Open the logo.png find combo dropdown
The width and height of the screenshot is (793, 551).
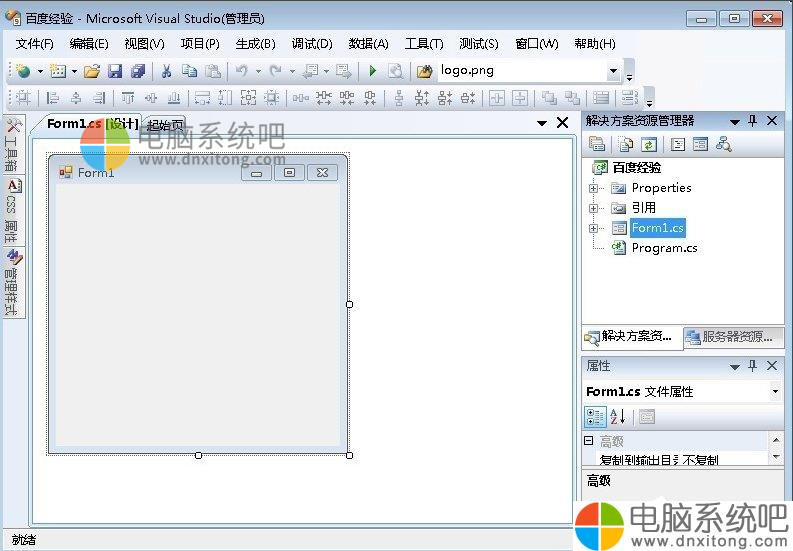613,71
